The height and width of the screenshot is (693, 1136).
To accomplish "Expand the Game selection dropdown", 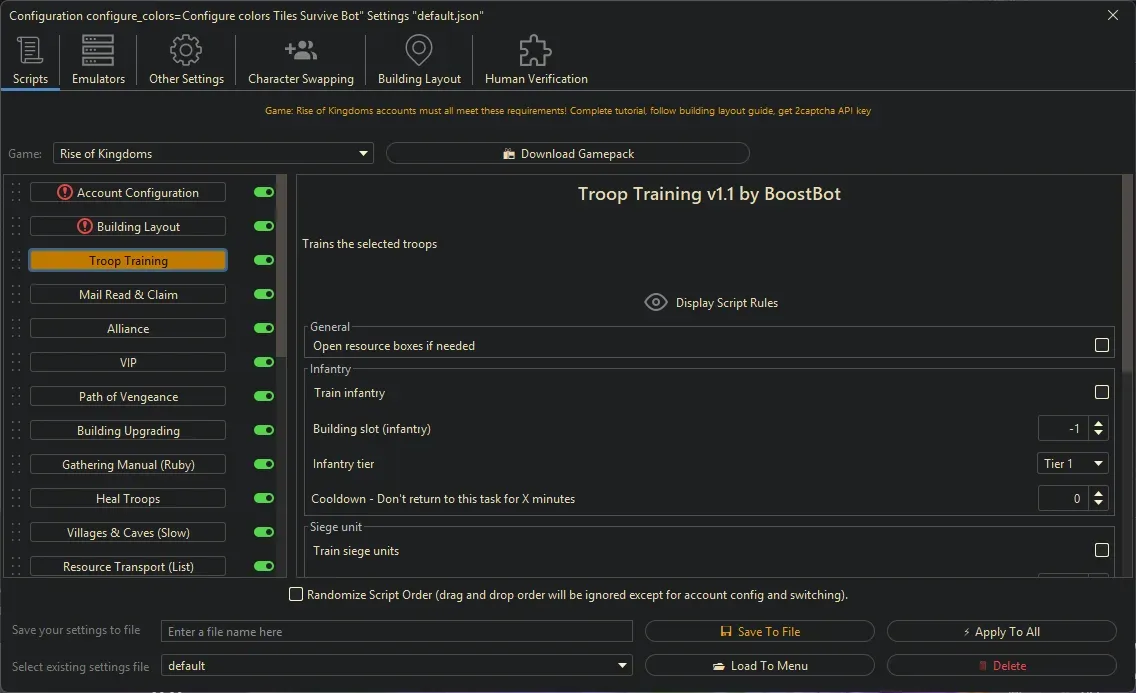I will [x=363, y=154].
